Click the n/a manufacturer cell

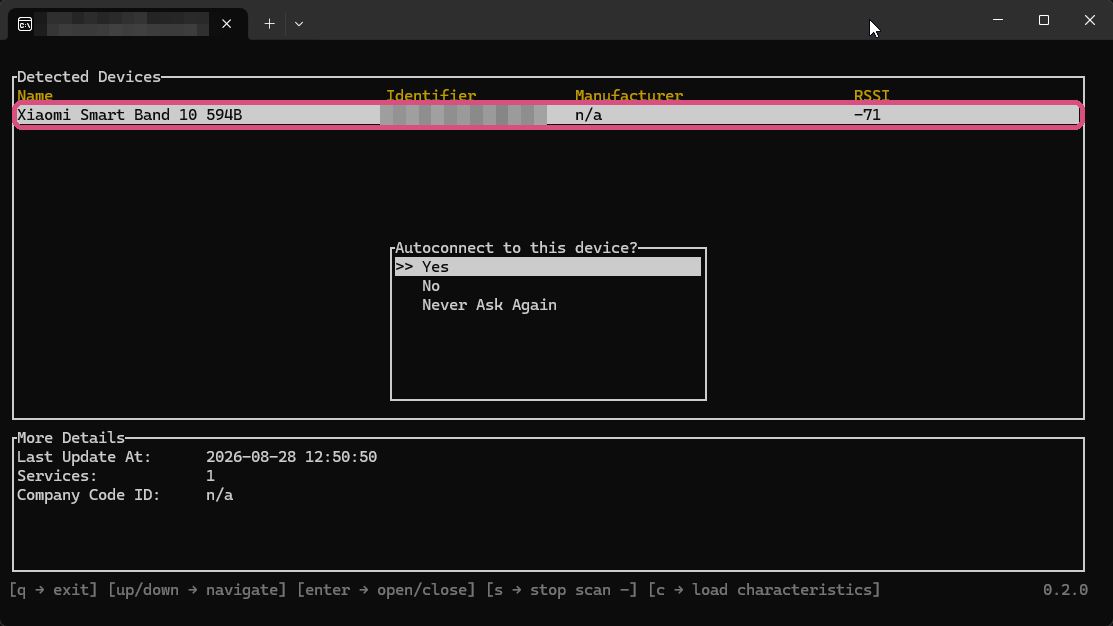588,115
